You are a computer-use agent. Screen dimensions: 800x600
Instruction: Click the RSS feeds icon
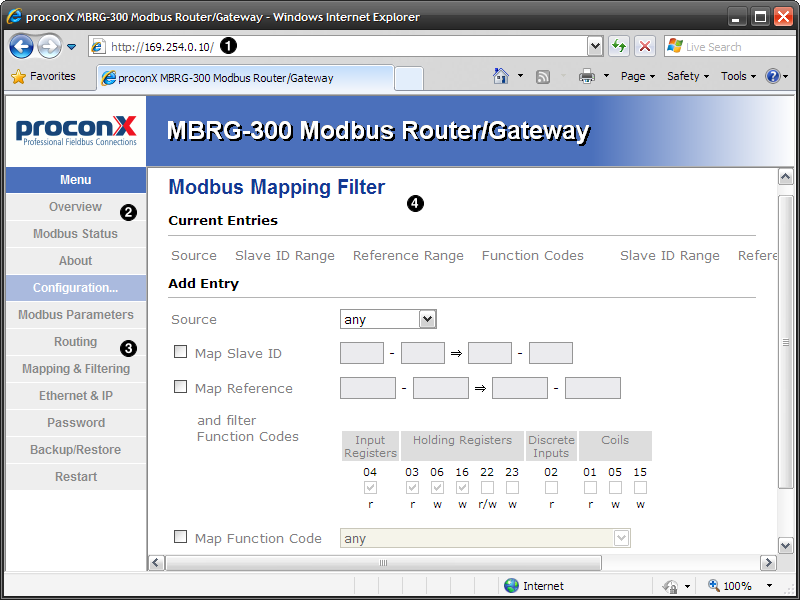click(543, 77)
